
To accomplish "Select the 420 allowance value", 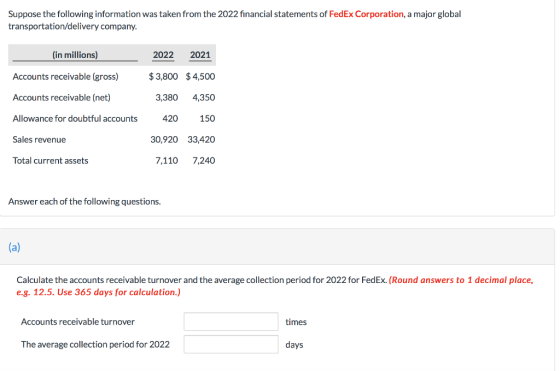I will coord(170,119).
